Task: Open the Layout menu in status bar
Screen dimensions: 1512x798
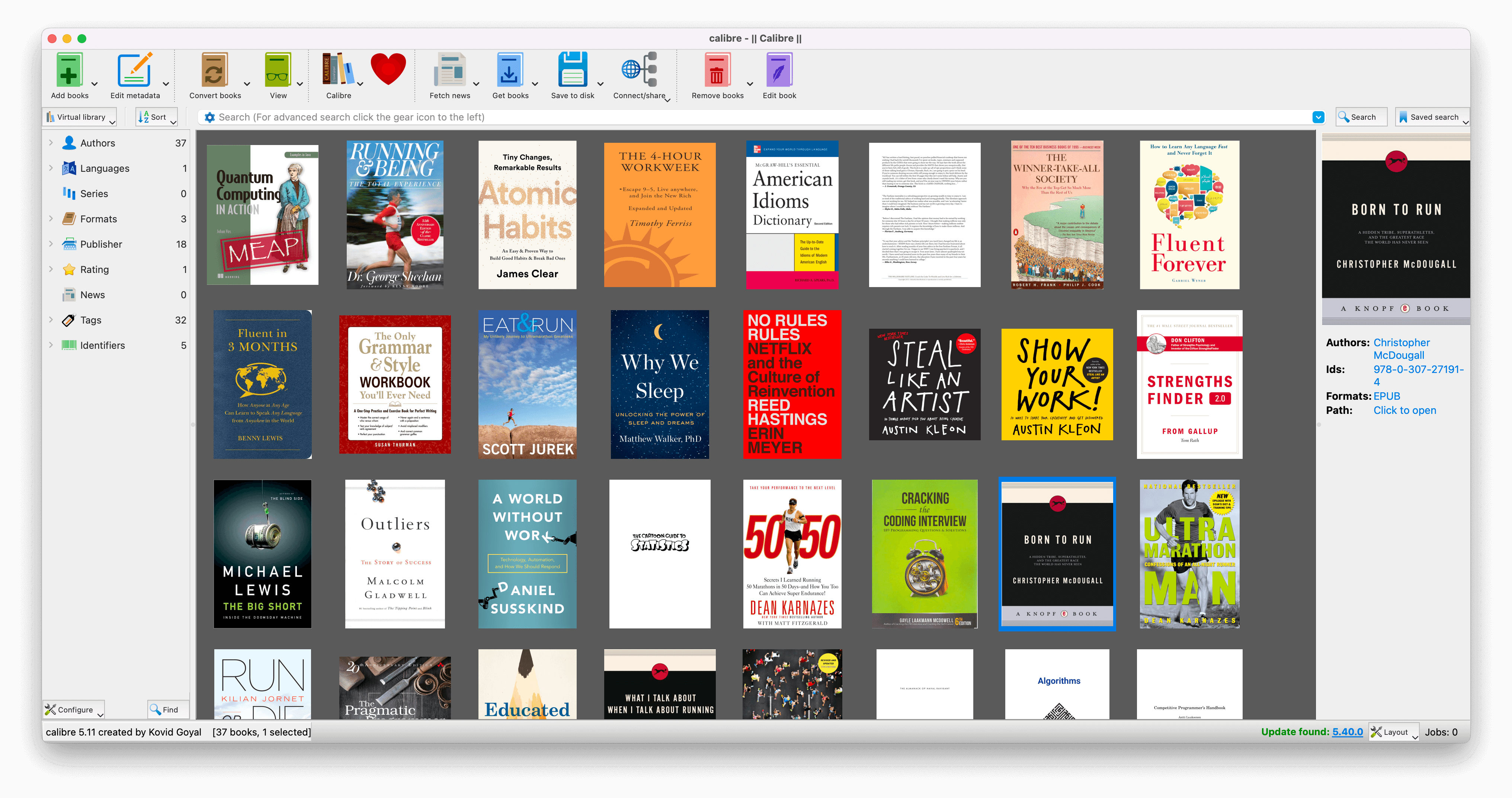Action: point(1393,732)
